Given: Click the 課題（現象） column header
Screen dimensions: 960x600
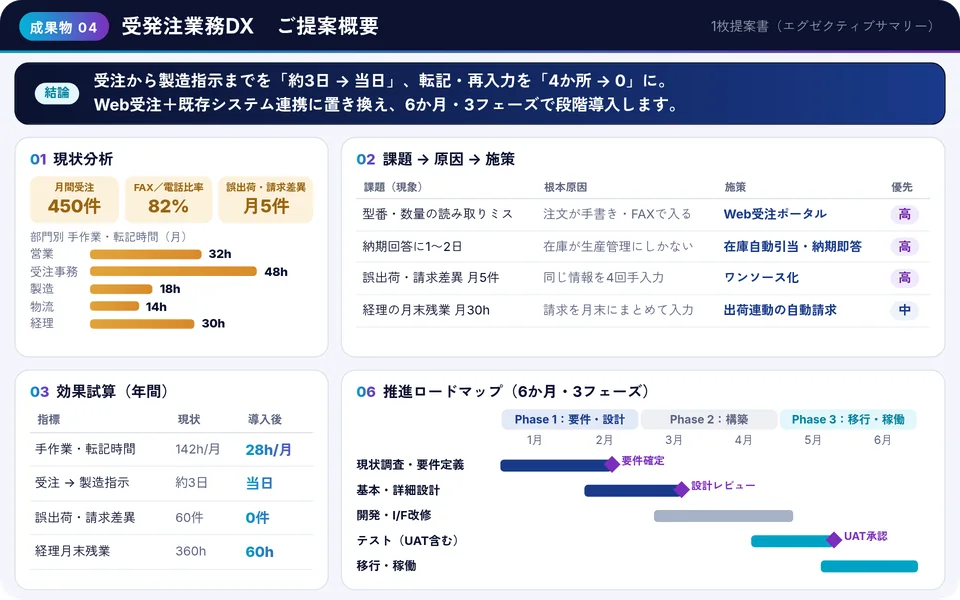Looking at the screenshot, I should point(393,187).
